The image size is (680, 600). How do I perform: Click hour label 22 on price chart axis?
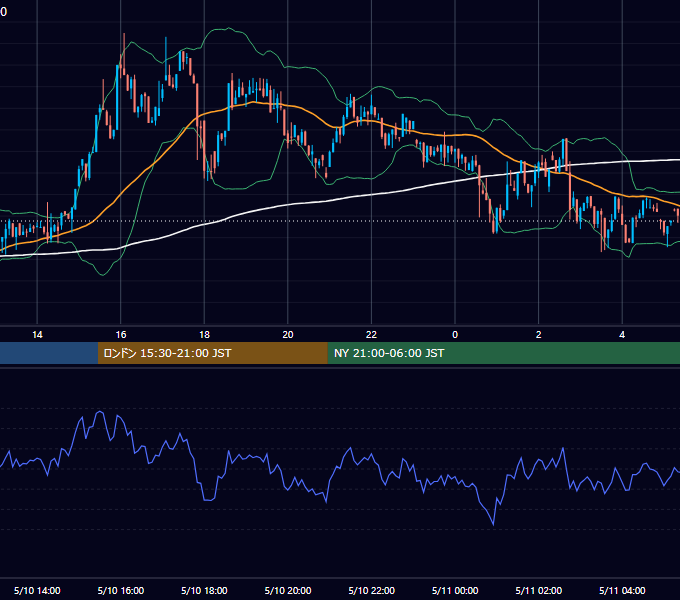tap(371, 335)
